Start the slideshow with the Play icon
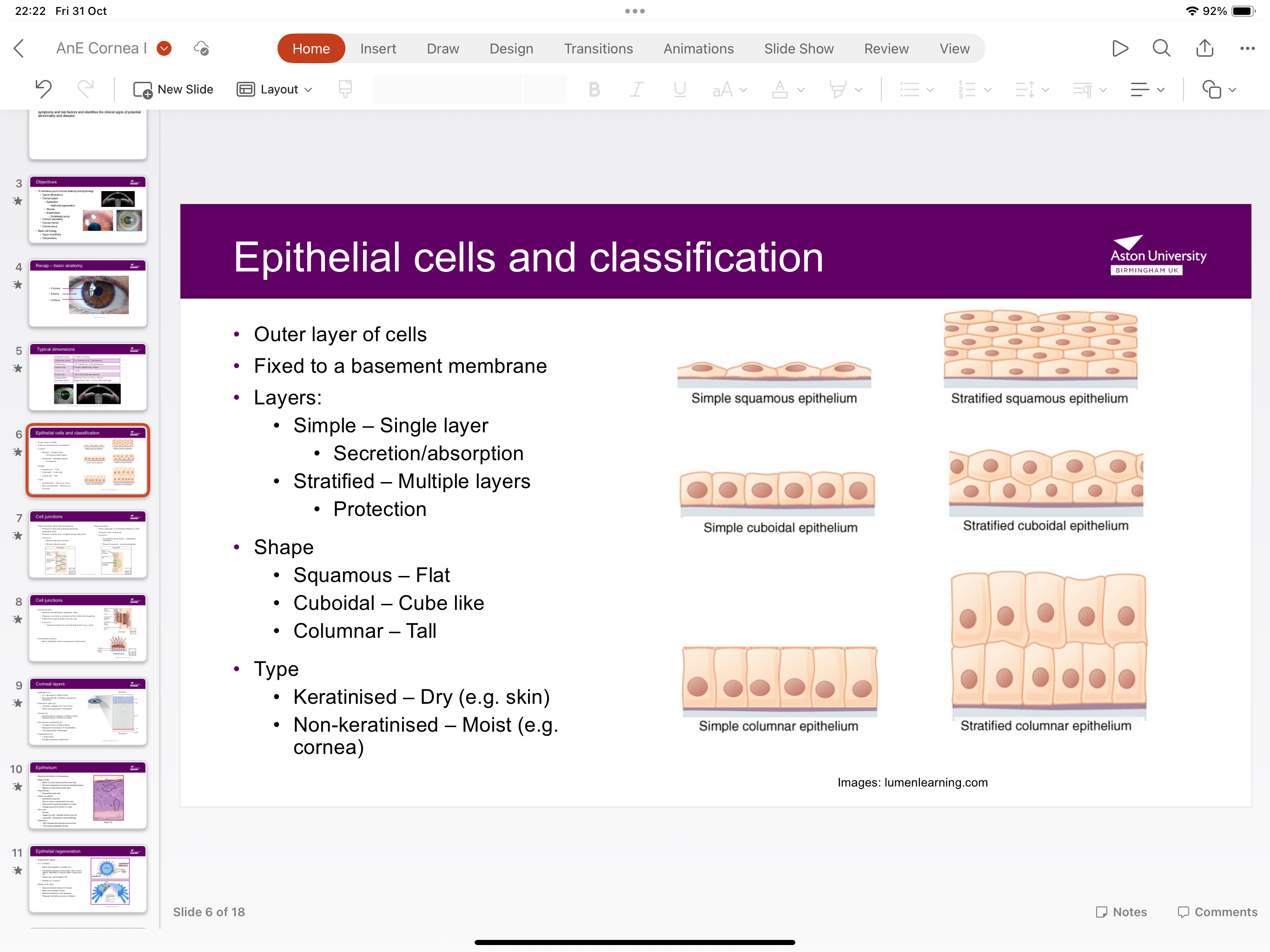The height and width of the screenshot is (952, 1270). click(x=1120, y=48)
